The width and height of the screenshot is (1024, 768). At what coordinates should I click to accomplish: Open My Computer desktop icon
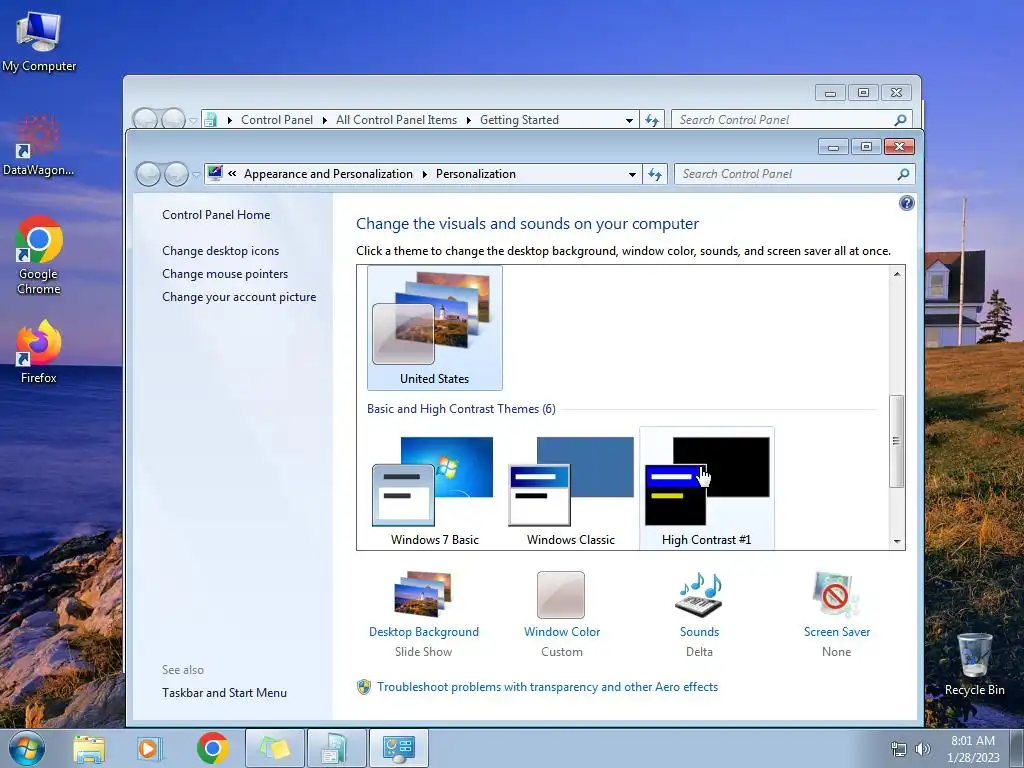39,41
